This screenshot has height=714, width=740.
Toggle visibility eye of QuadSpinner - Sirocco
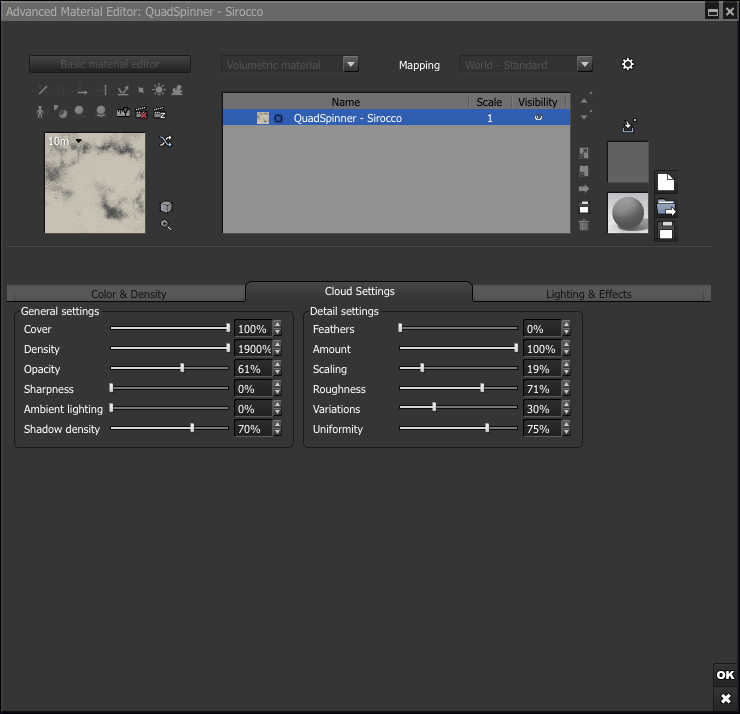(x=538, y=118)
